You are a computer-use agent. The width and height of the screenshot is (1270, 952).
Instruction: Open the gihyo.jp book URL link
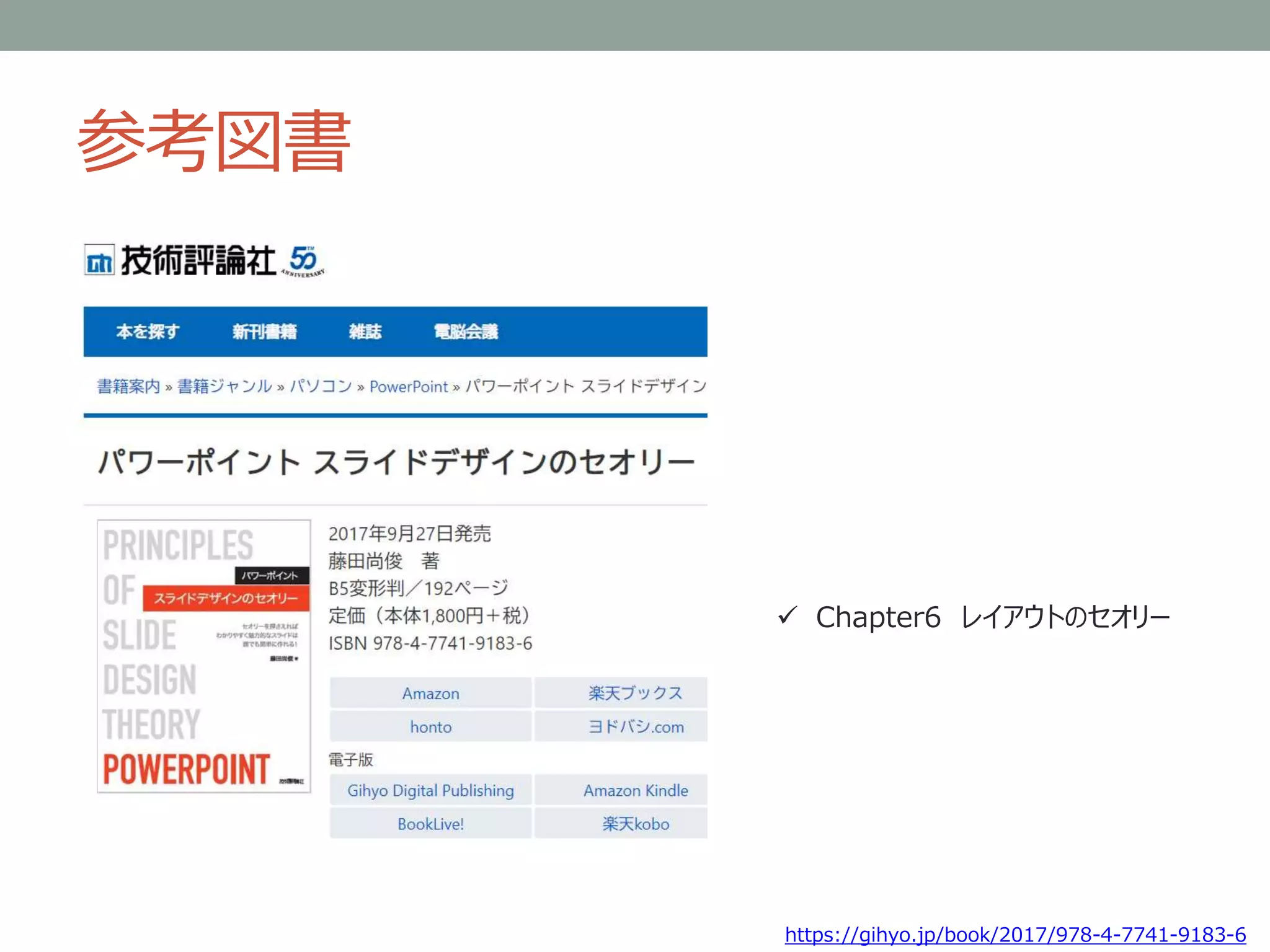coord(1015,934)
